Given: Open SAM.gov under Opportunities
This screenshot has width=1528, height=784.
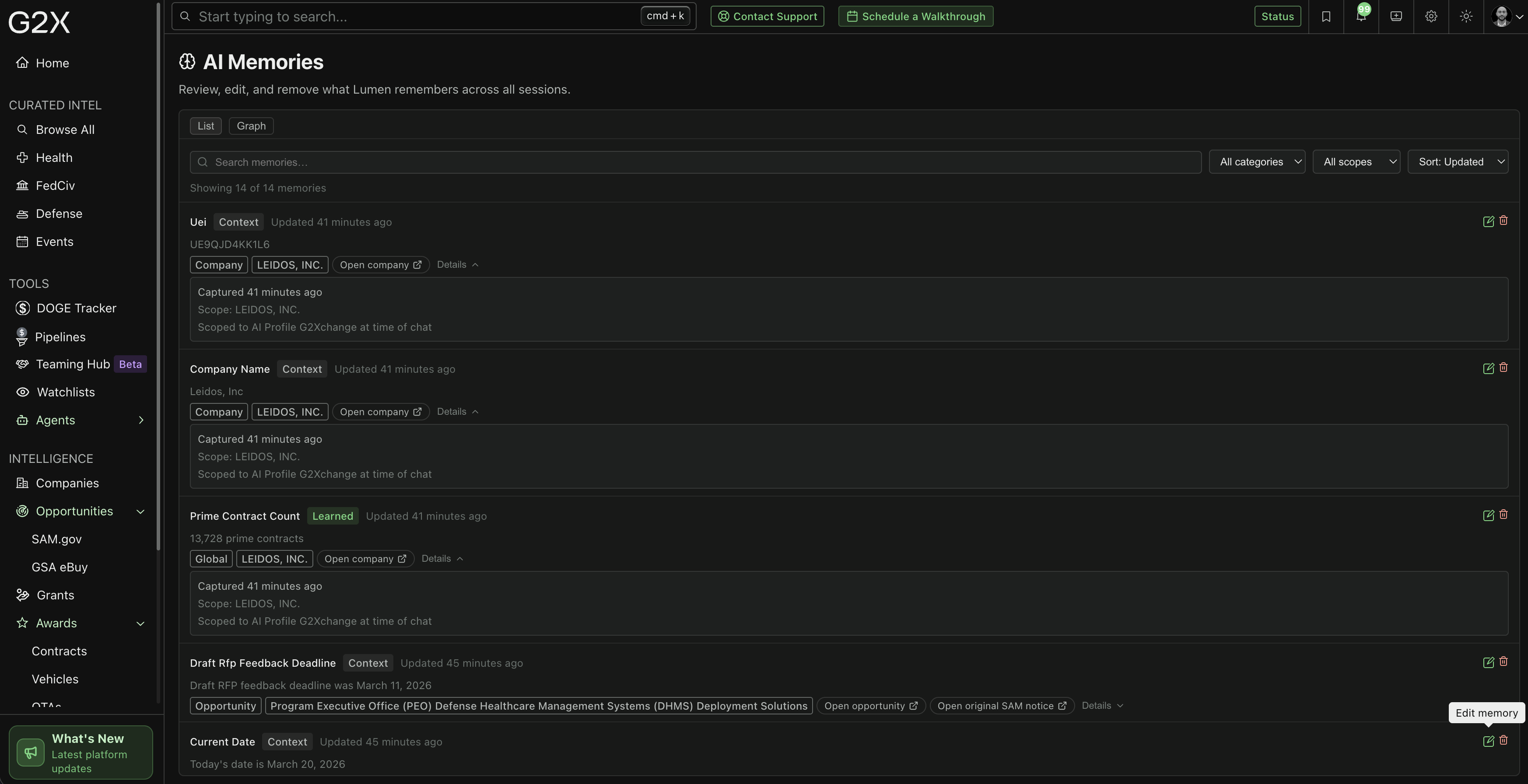Looking at the screenshot, I should [56, 539].
